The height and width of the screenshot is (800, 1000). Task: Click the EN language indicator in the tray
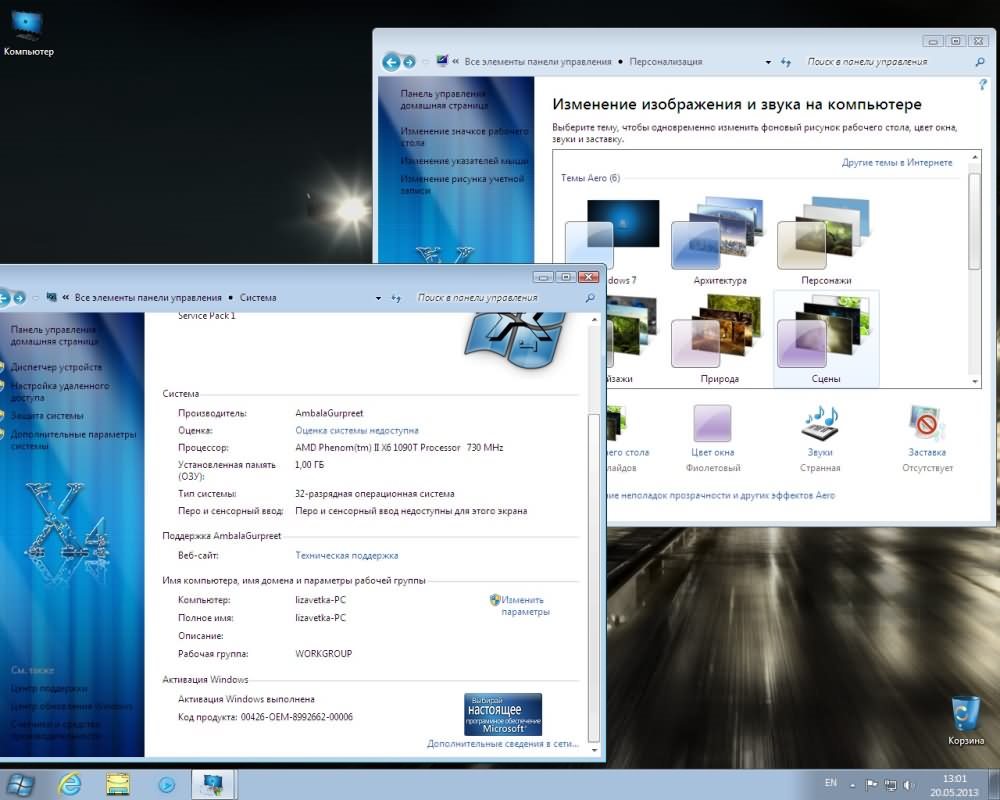click(830, 782)
